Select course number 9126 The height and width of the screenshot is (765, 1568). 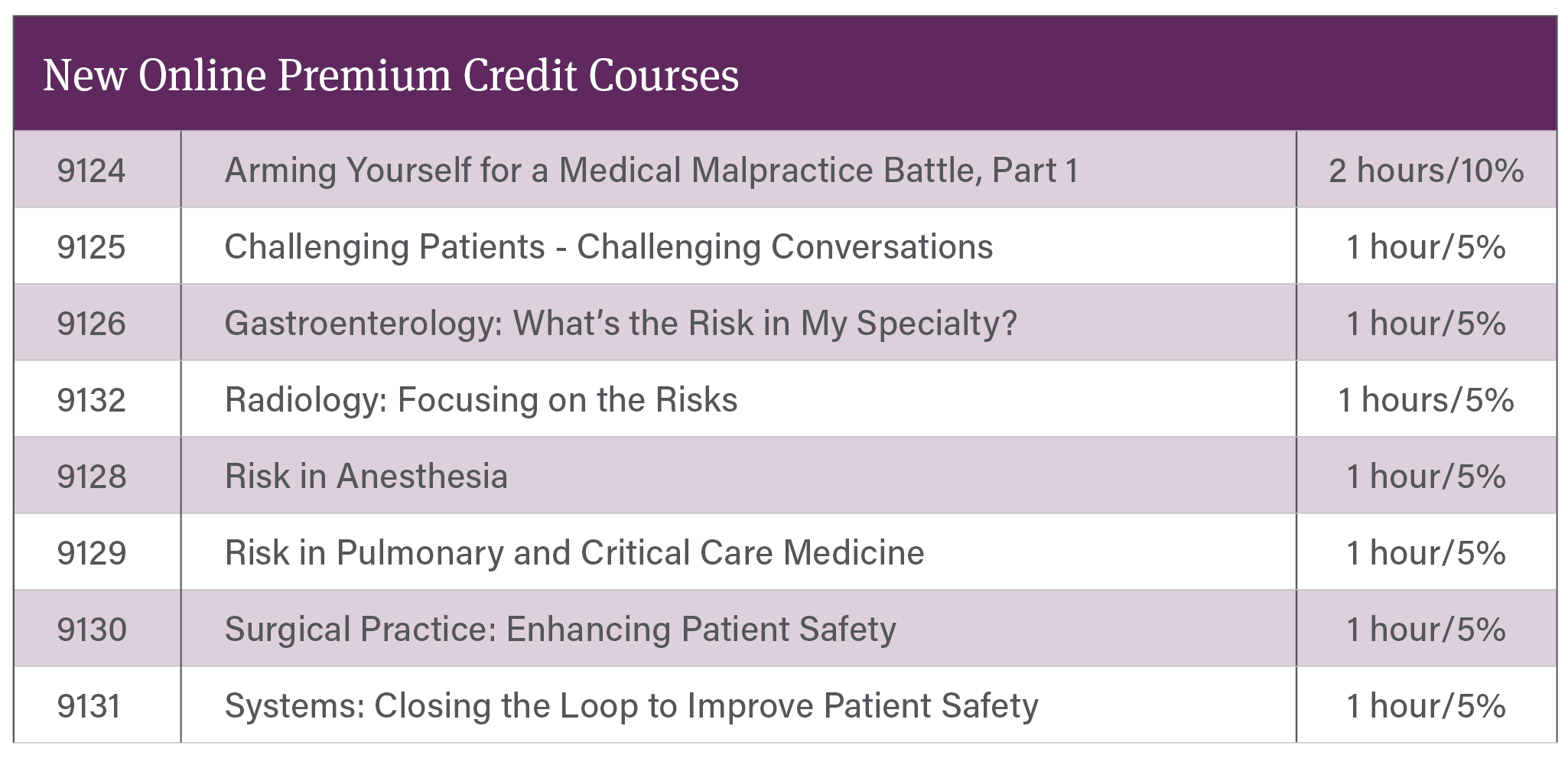tap(91, 323)
